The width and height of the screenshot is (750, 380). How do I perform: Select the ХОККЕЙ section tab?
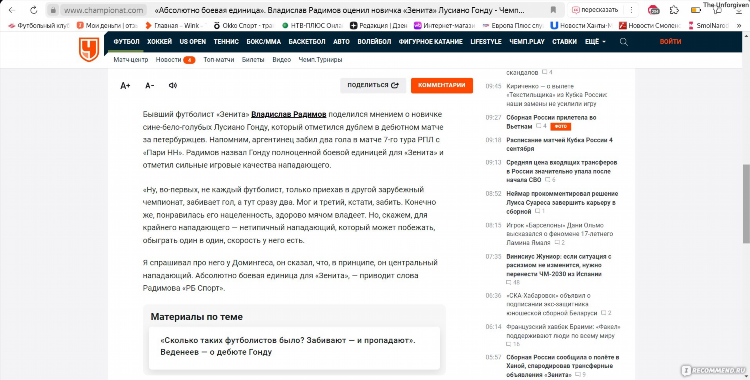pos(159,42)
